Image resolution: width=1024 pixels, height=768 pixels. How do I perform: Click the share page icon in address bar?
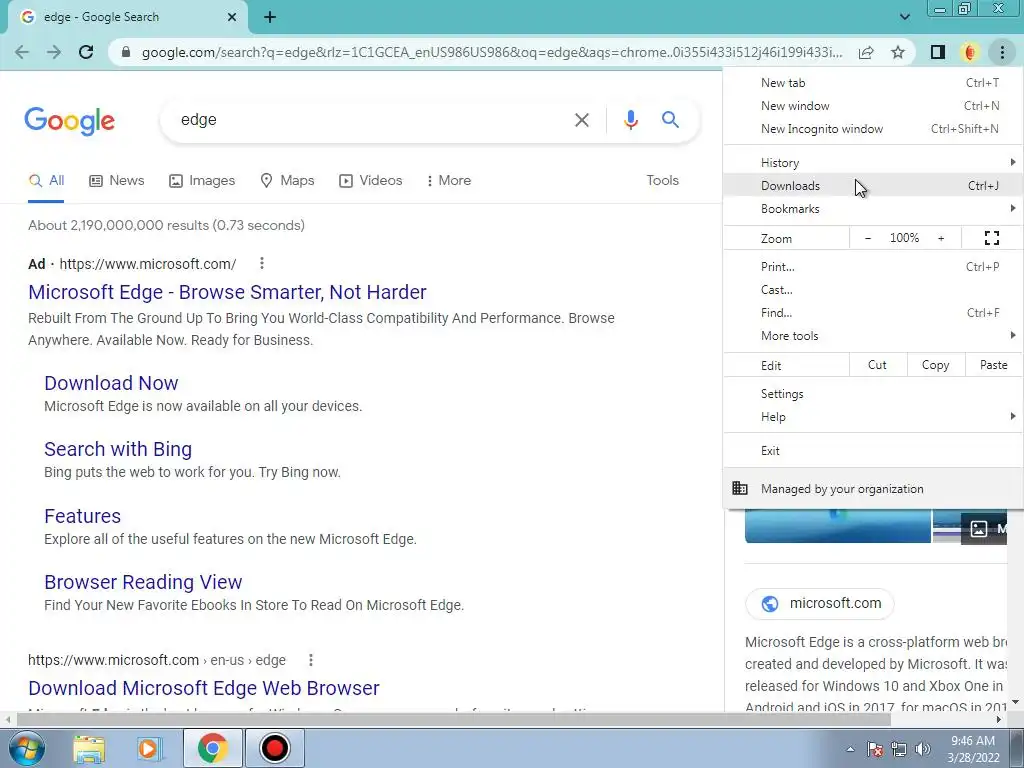(866, 52)
